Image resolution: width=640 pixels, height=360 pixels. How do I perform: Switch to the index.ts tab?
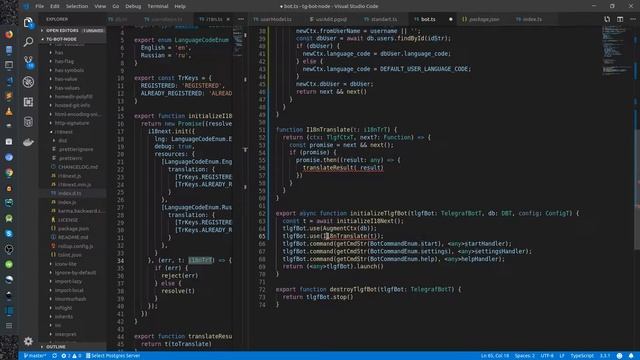pos(532,19)
